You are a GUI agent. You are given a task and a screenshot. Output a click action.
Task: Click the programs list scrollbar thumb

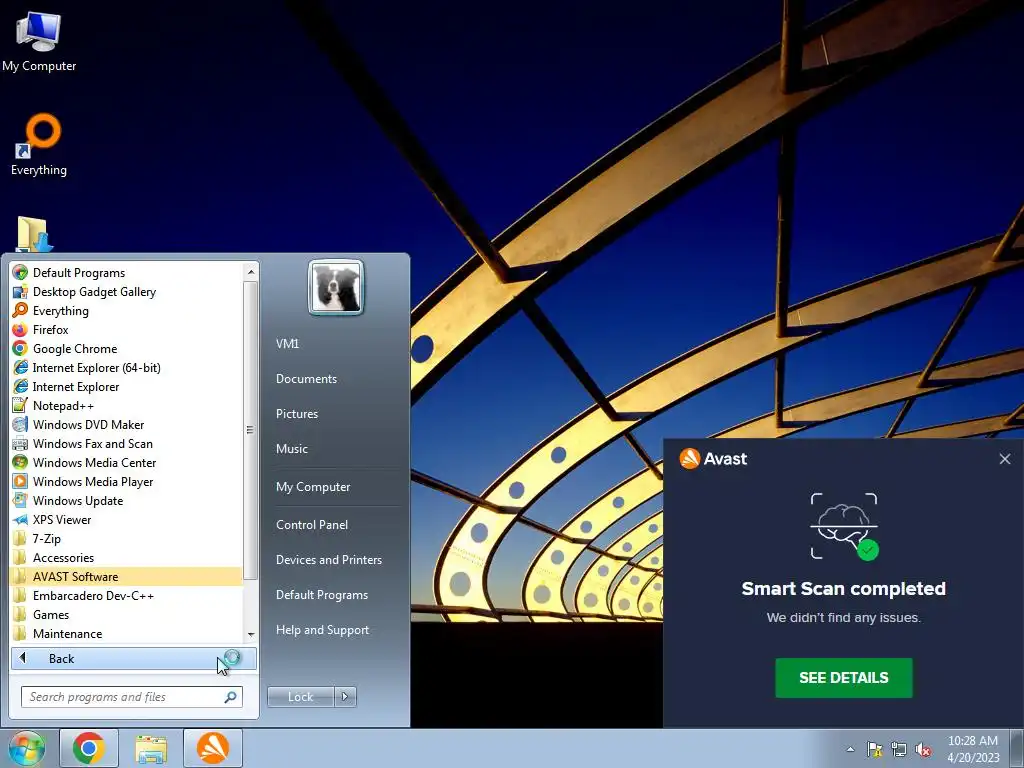click(250, 430)
